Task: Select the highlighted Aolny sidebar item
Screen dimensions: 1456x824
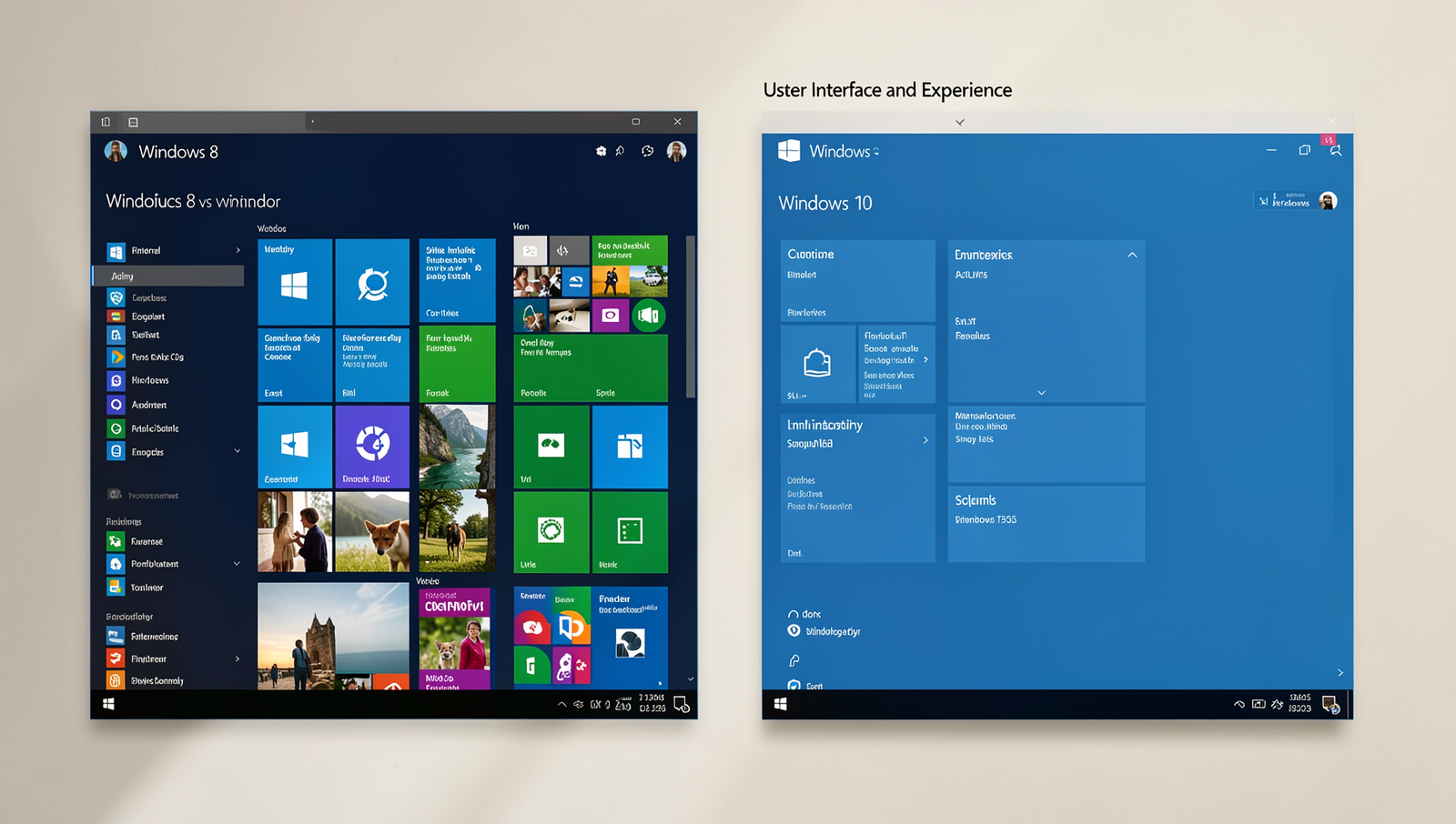Action: (168, 276)
